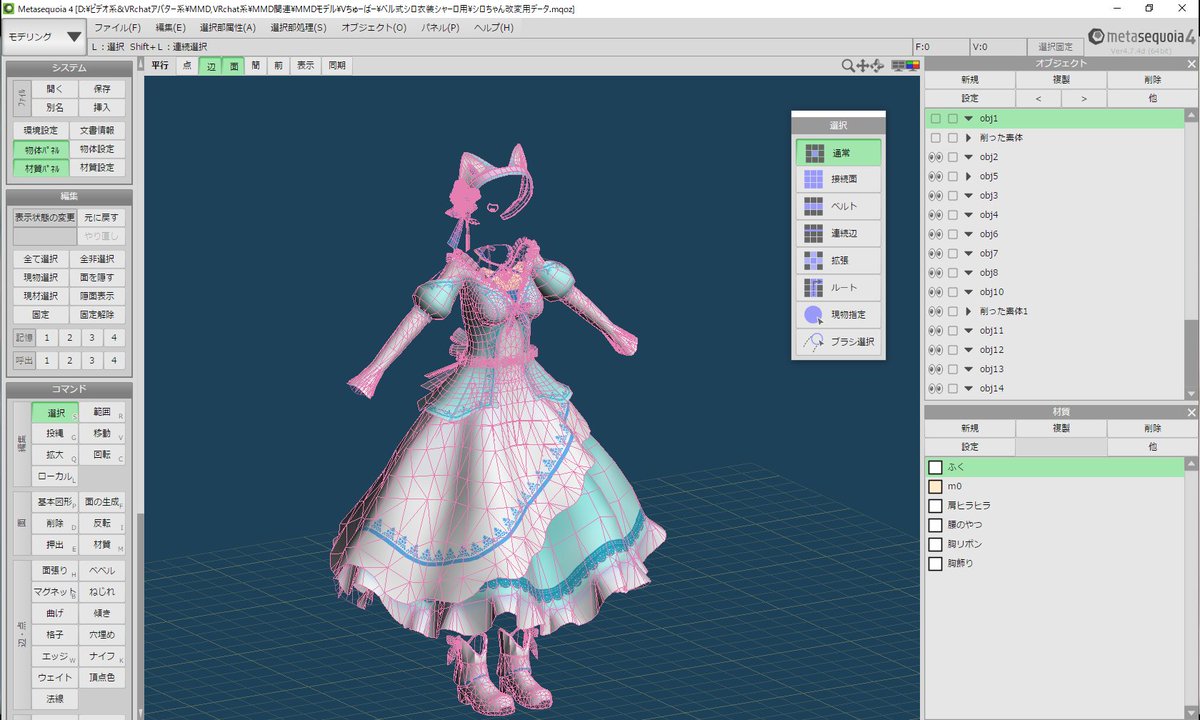
Task: Activate the ブラシ選択 brush selection tool
Action: click(x=814, y=342)
